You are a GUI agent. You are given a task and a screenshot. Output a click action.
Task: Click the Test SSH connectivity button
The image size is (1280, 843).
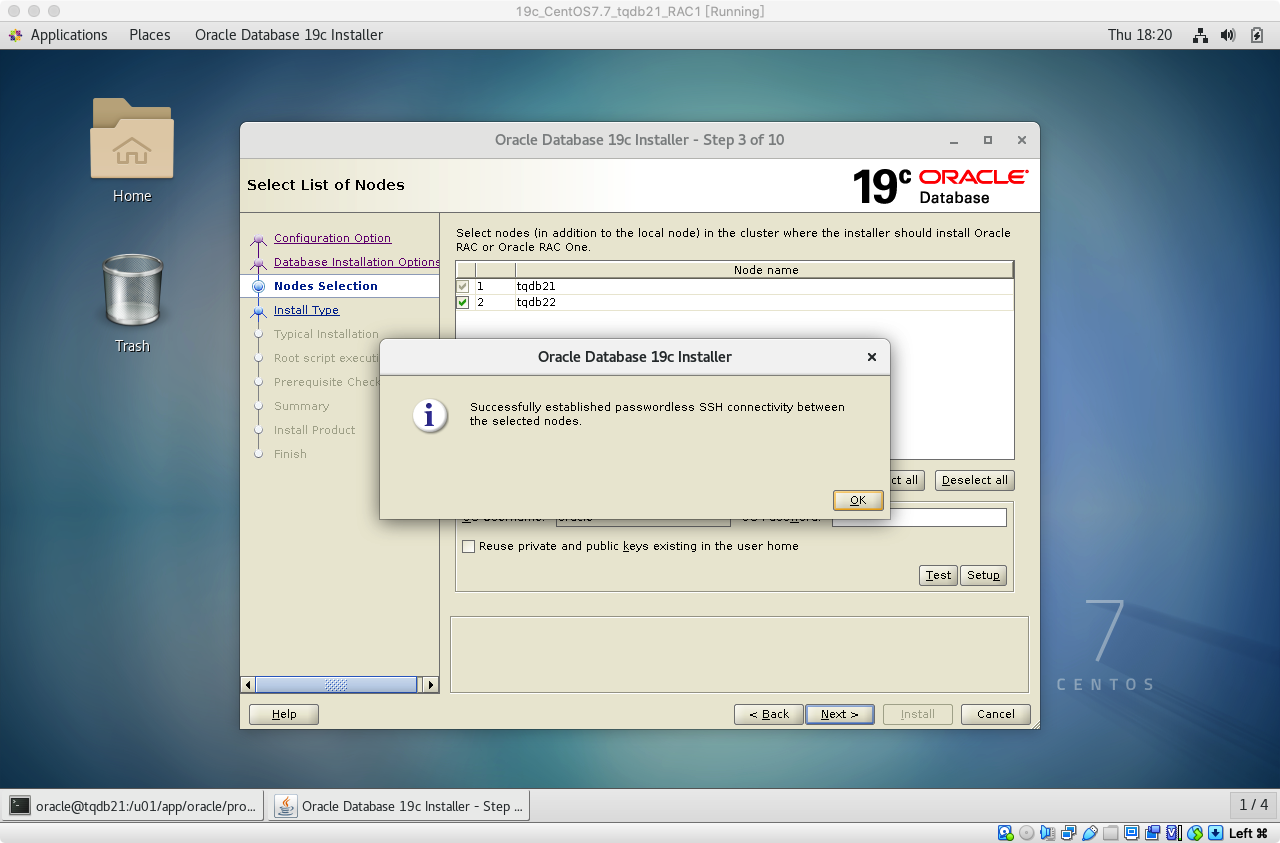click(x=938, y=575)
